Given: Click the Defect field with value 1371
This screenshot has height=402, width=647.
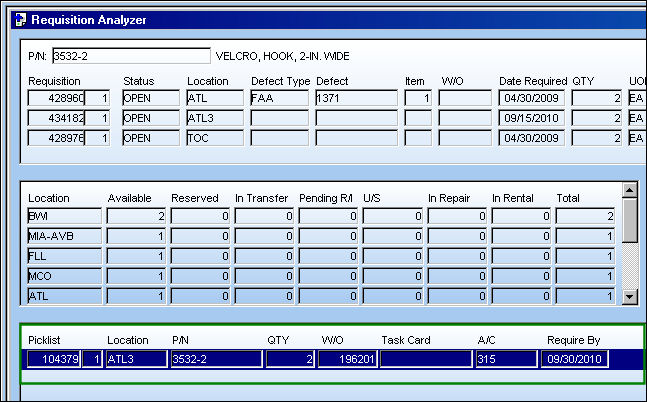Looking at the screenshot, I should 357,98.
